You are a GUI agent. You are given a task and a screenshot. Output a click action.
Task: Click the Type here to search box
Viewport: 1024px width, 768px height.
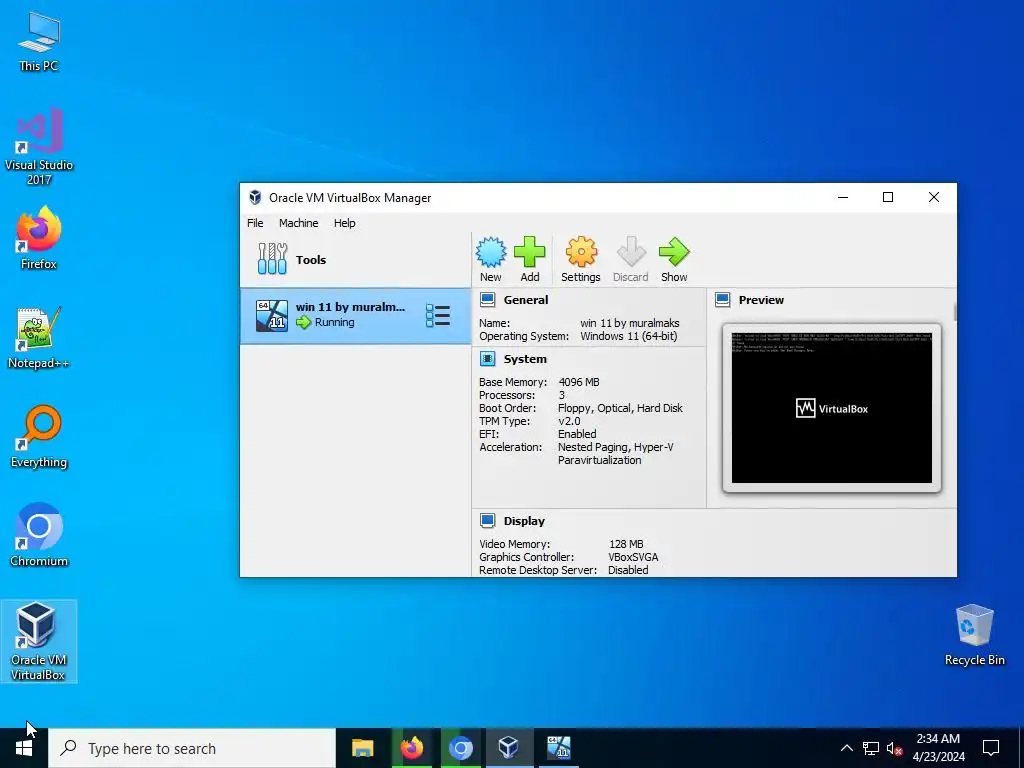pos(191,748)
